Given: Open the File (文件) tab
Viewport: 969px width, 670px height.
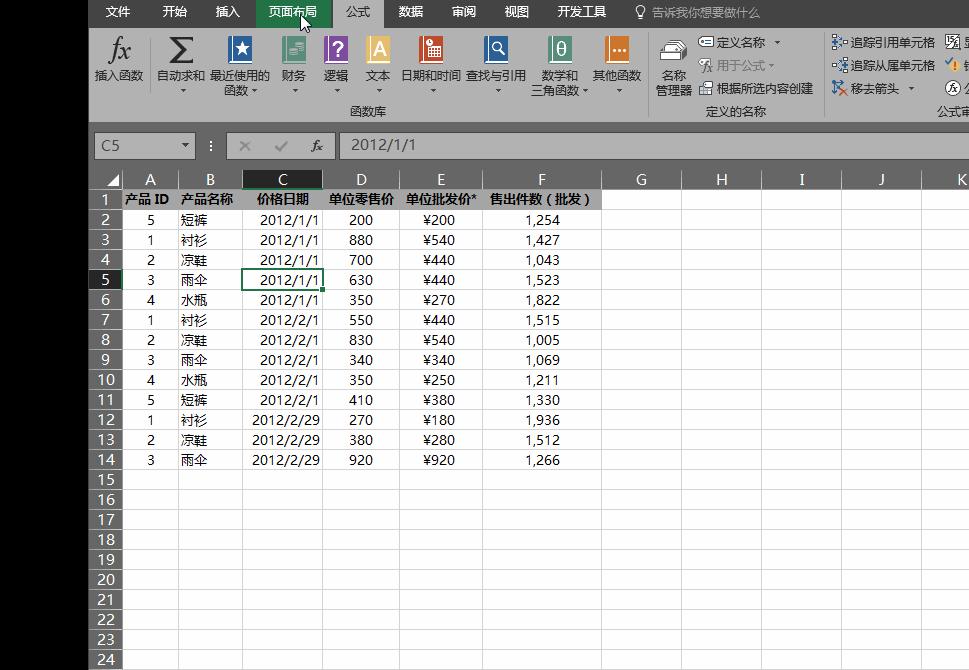Looking at the screenshot, I should click(117, 12).
